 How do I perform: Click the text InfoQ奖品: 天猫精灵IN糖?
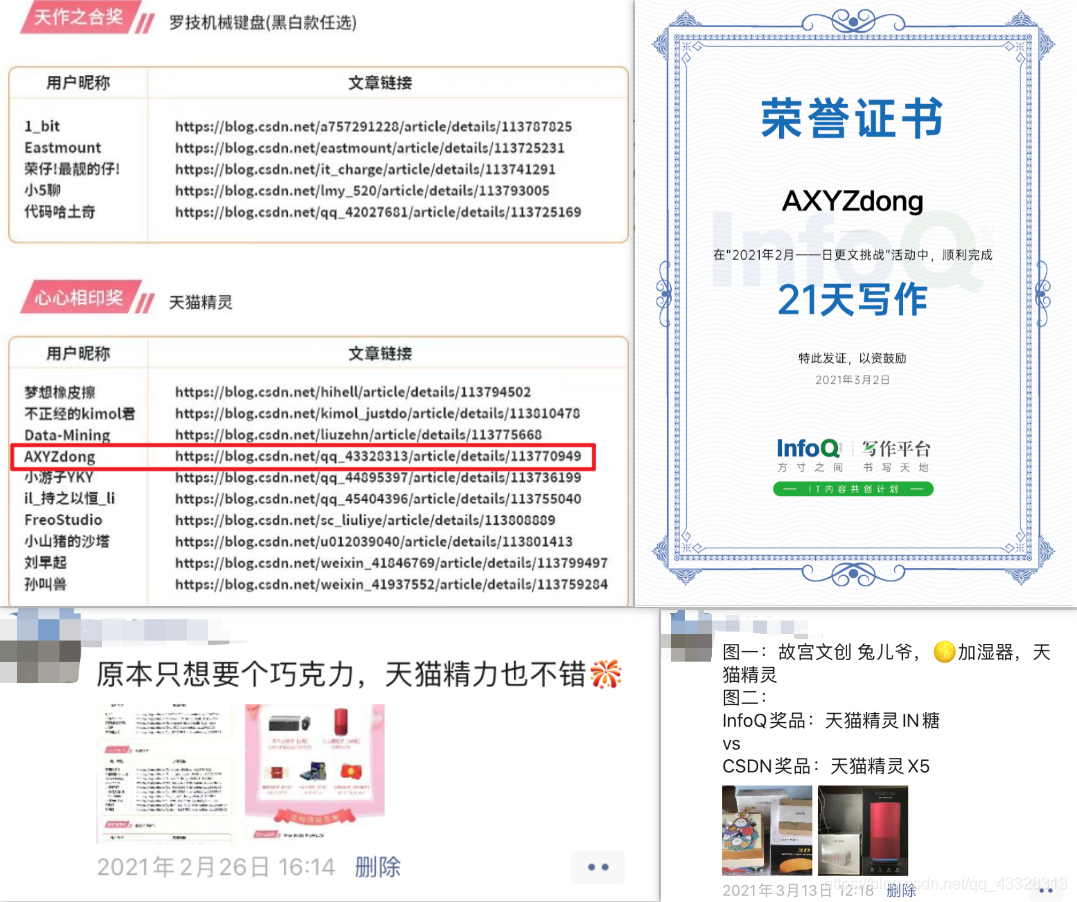pyautogui.click(x=831, y=721)
